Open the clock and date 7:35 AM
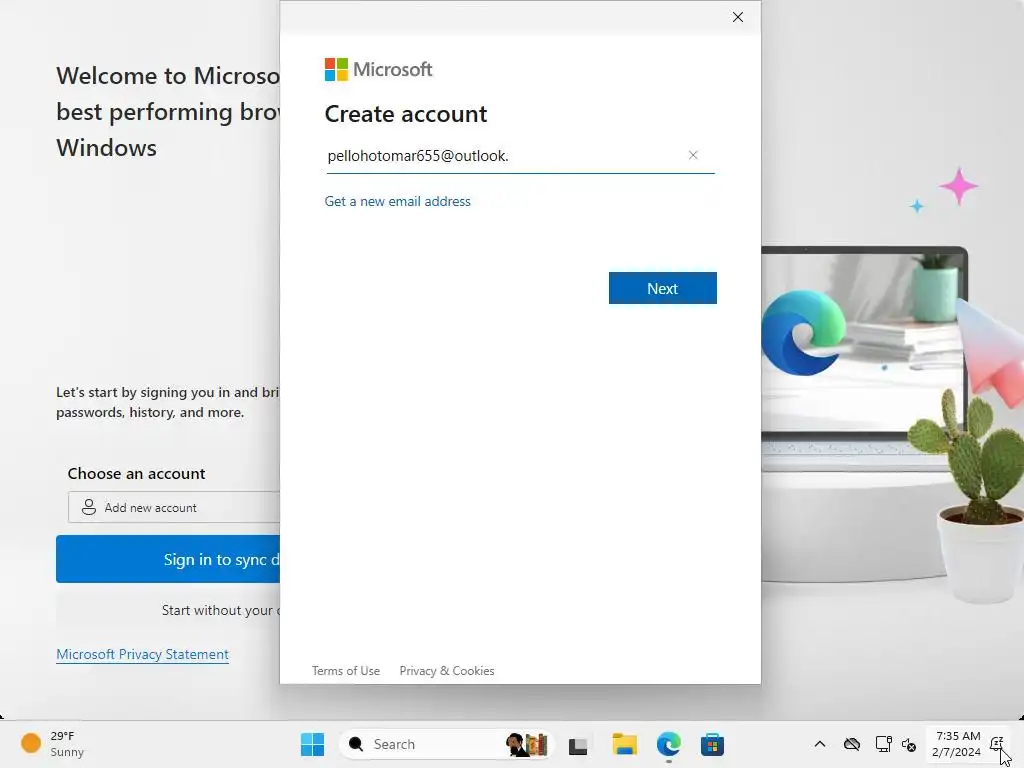 coord(957,744)
